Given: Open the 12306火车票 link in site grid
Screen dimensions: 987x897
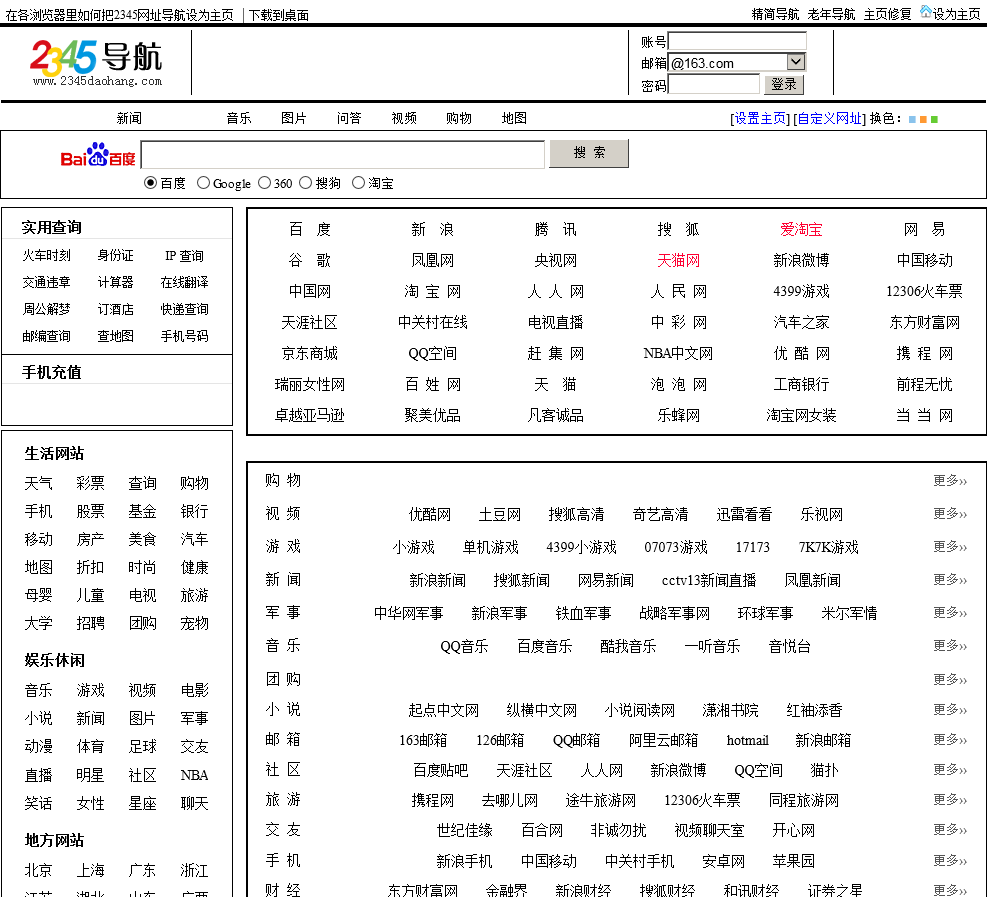Looking at the screenshot, I should (x=924, y=291).
